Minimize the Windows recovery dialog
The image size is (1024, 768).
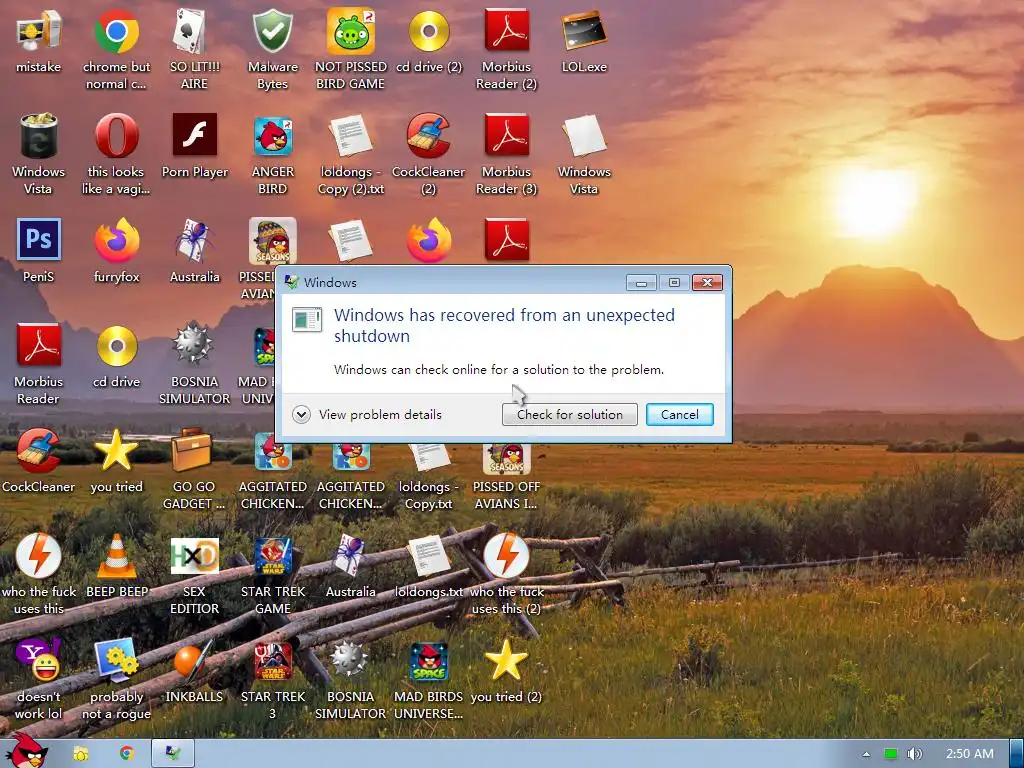(x=641, y=282)
